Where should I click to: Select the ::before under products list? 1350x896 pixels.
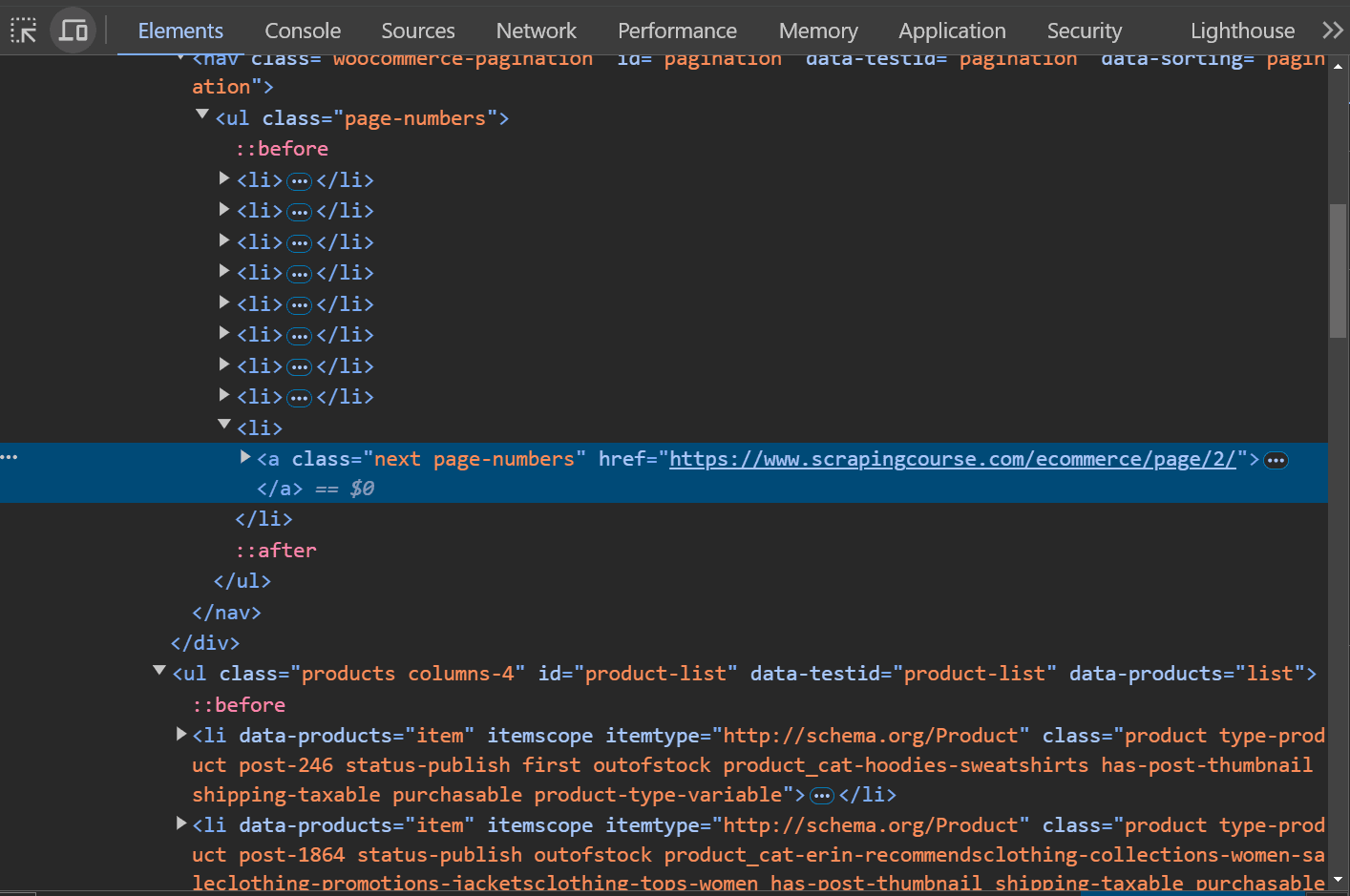click(240, 705)
